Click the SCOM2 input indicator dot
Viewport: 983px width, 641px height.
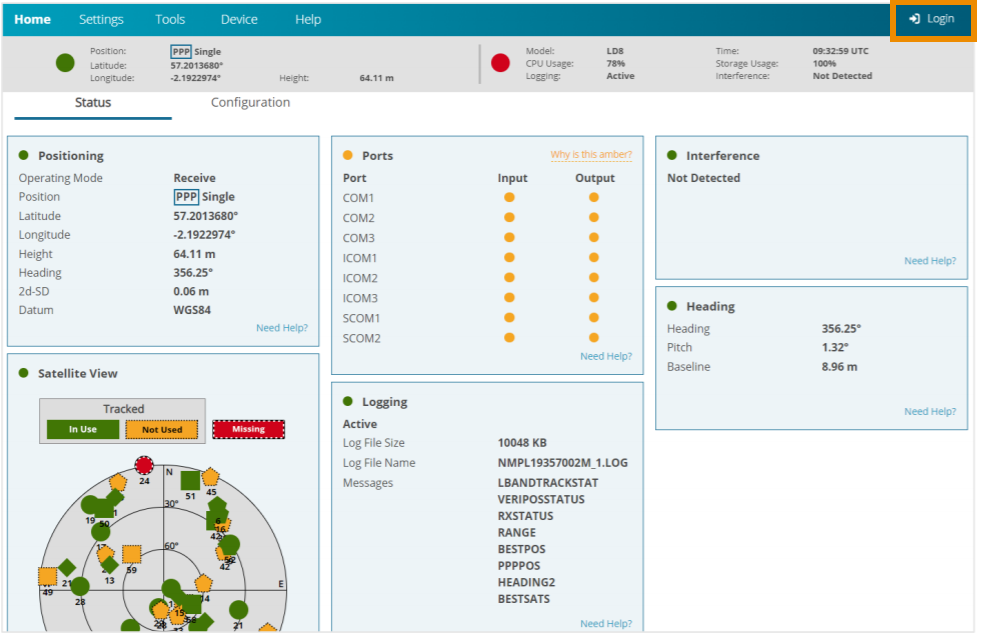point(510,337)
